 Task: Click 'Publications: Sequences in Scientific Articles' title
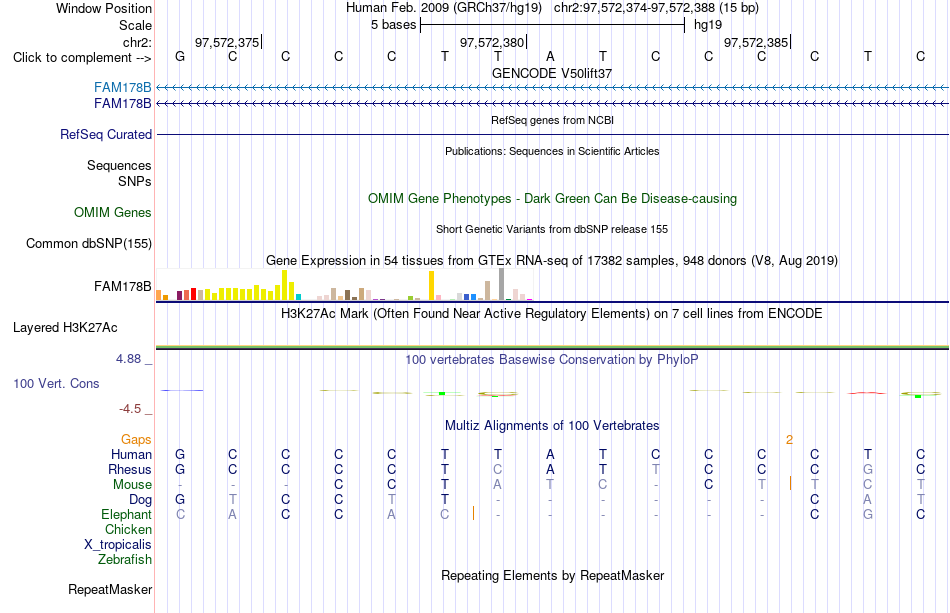point(552,151)
